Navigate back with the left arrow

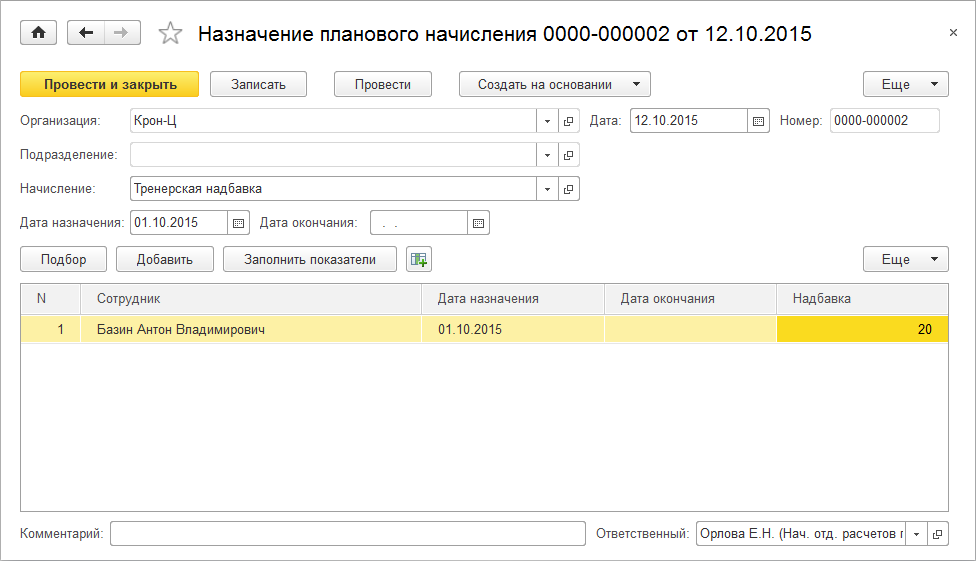coord(86,33)
